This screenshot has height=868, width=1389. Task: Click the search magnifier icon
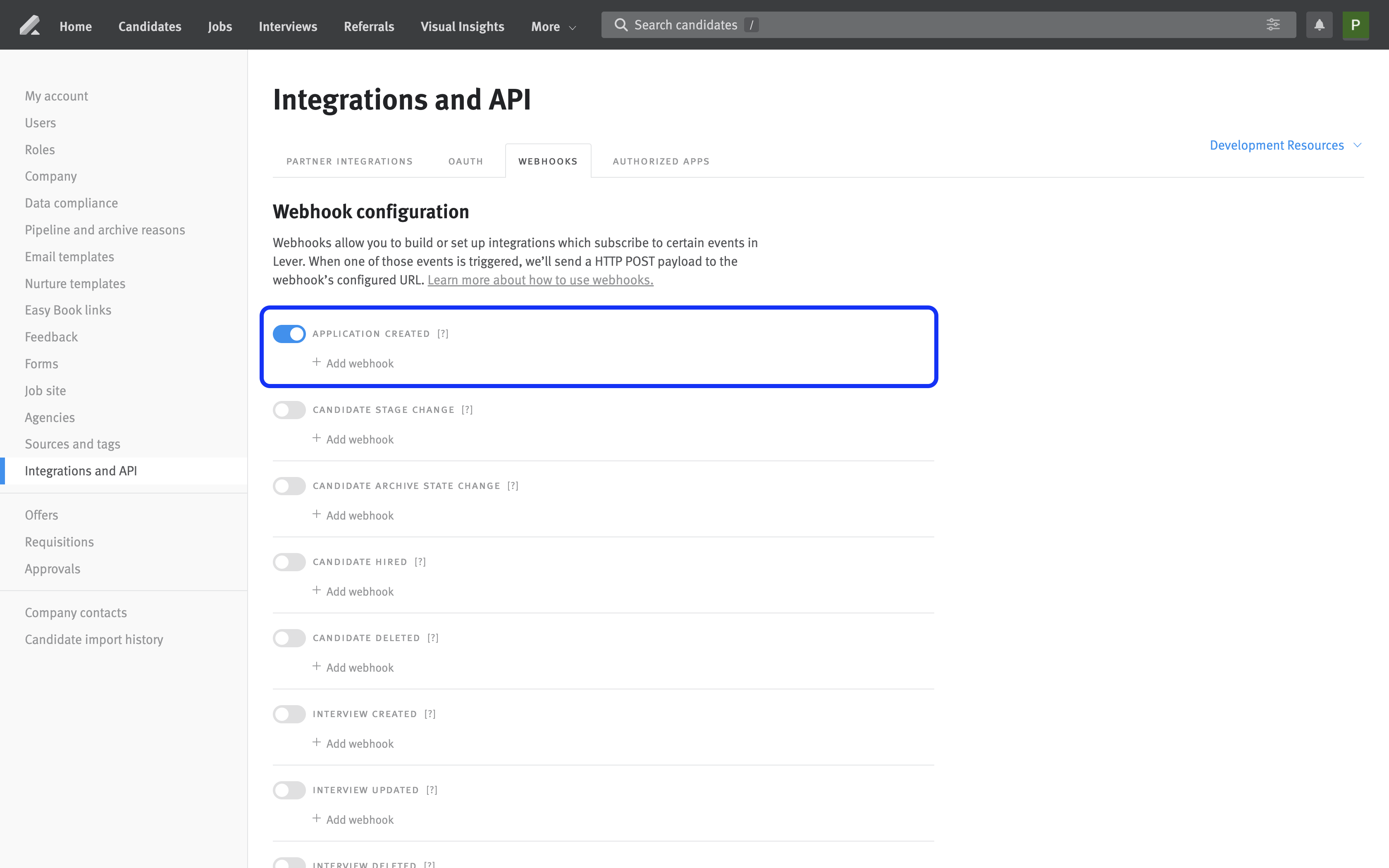click(x=621, y=25)
